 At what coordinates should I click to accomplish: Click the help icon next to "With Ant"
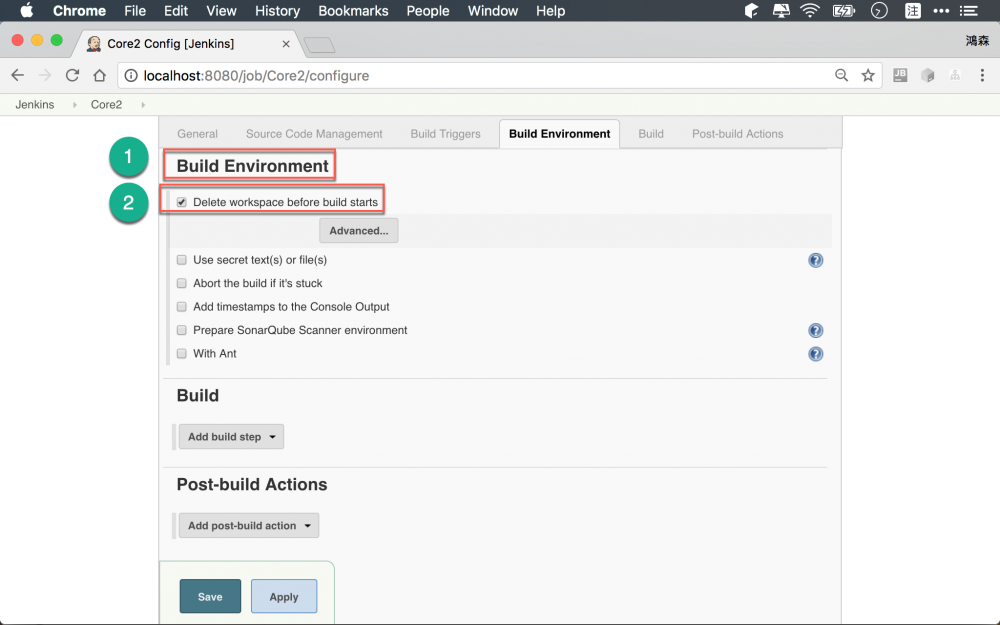pos(816,353)
